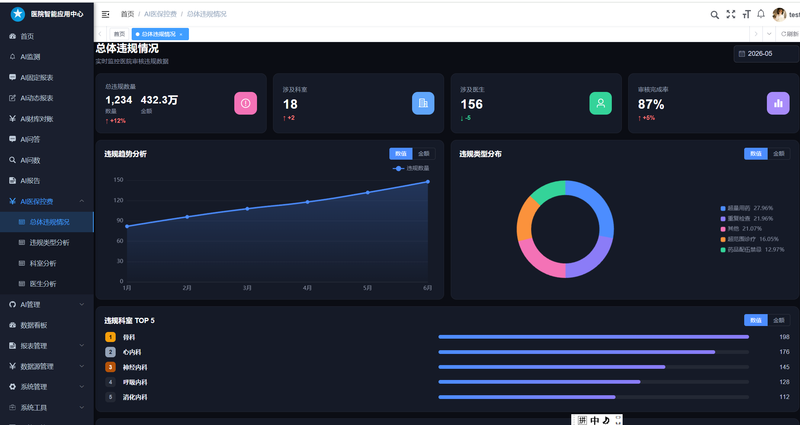This screenshot has width=800, height=425.
Task: Expand the AI管理 sidebar menu
Action: (47, 305)
